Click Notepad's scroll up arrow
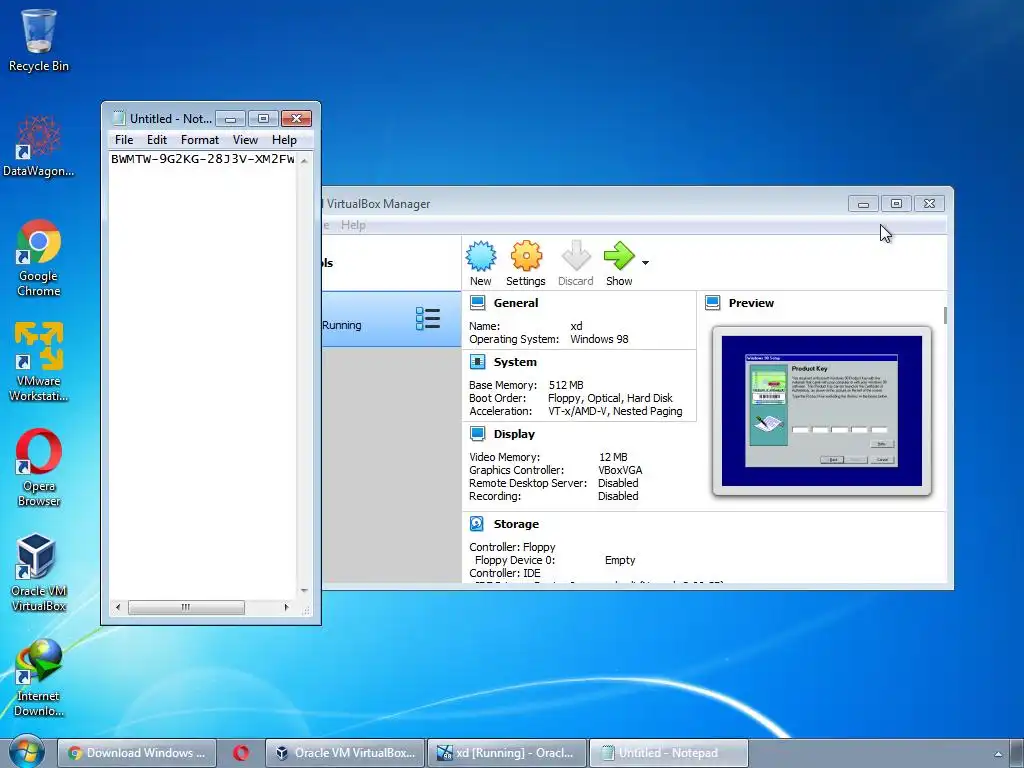 (x=304, y=160)
